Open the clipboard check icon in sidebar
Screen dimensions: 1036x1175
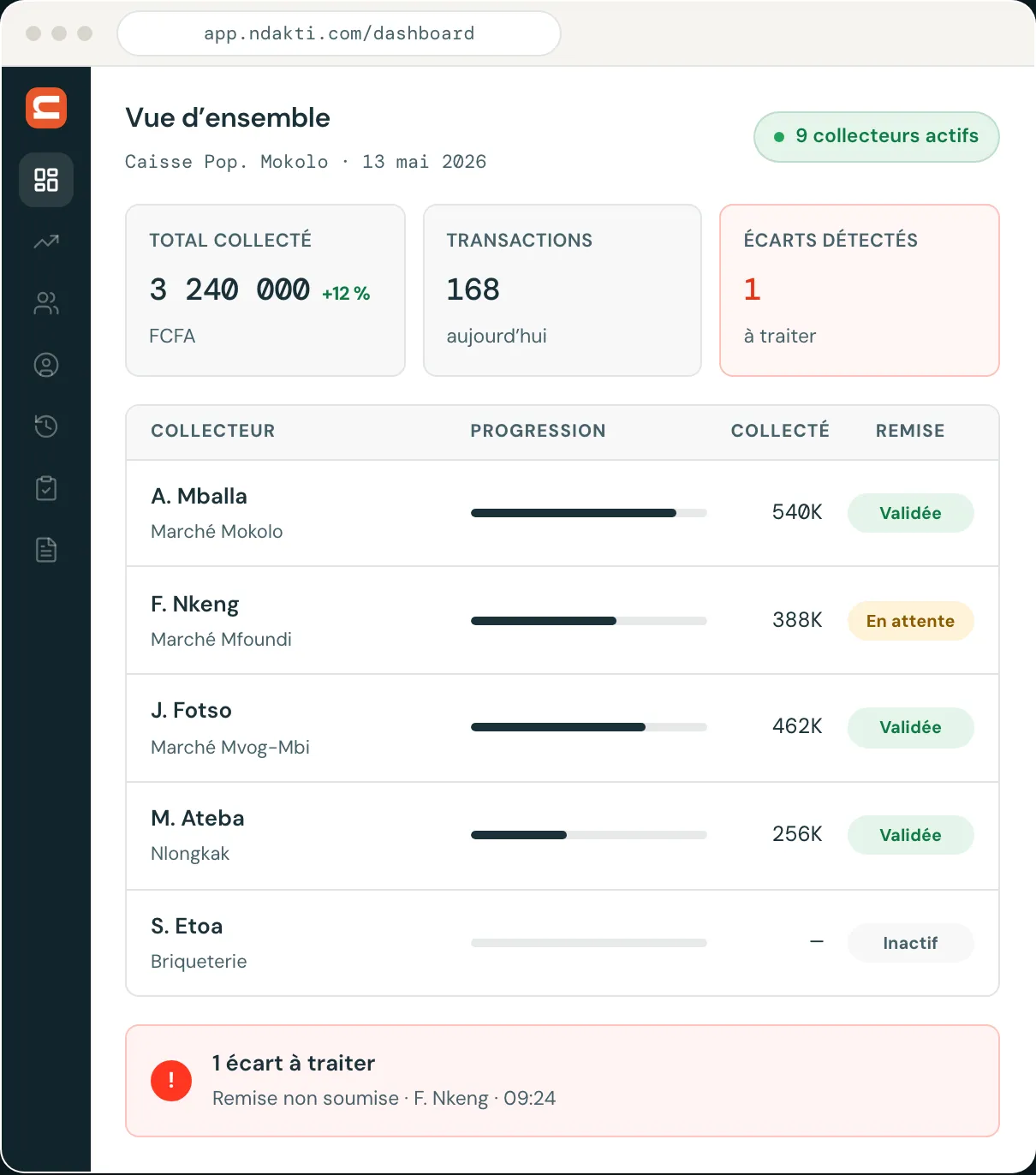pyautogui.click(x=46, y=488)
